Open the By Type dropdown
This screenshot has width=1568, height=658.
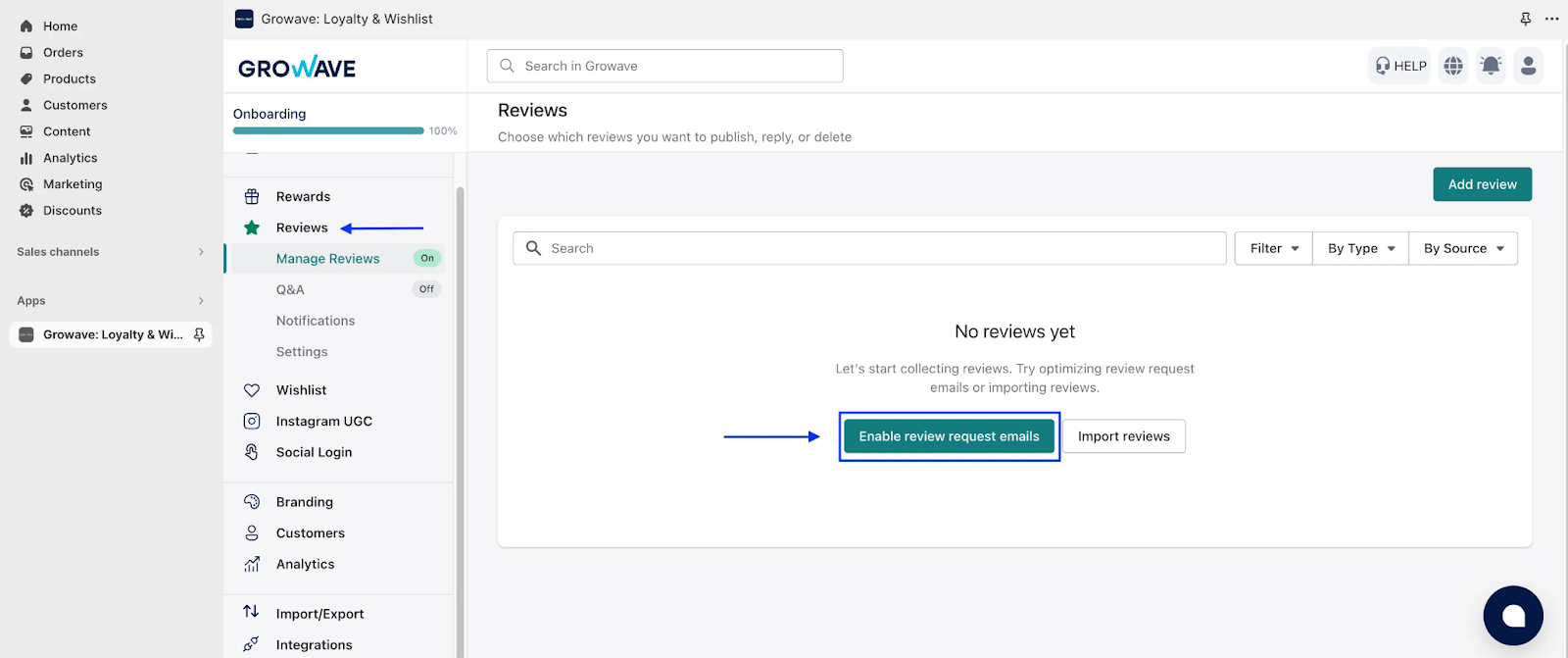tap(1360, 249)
